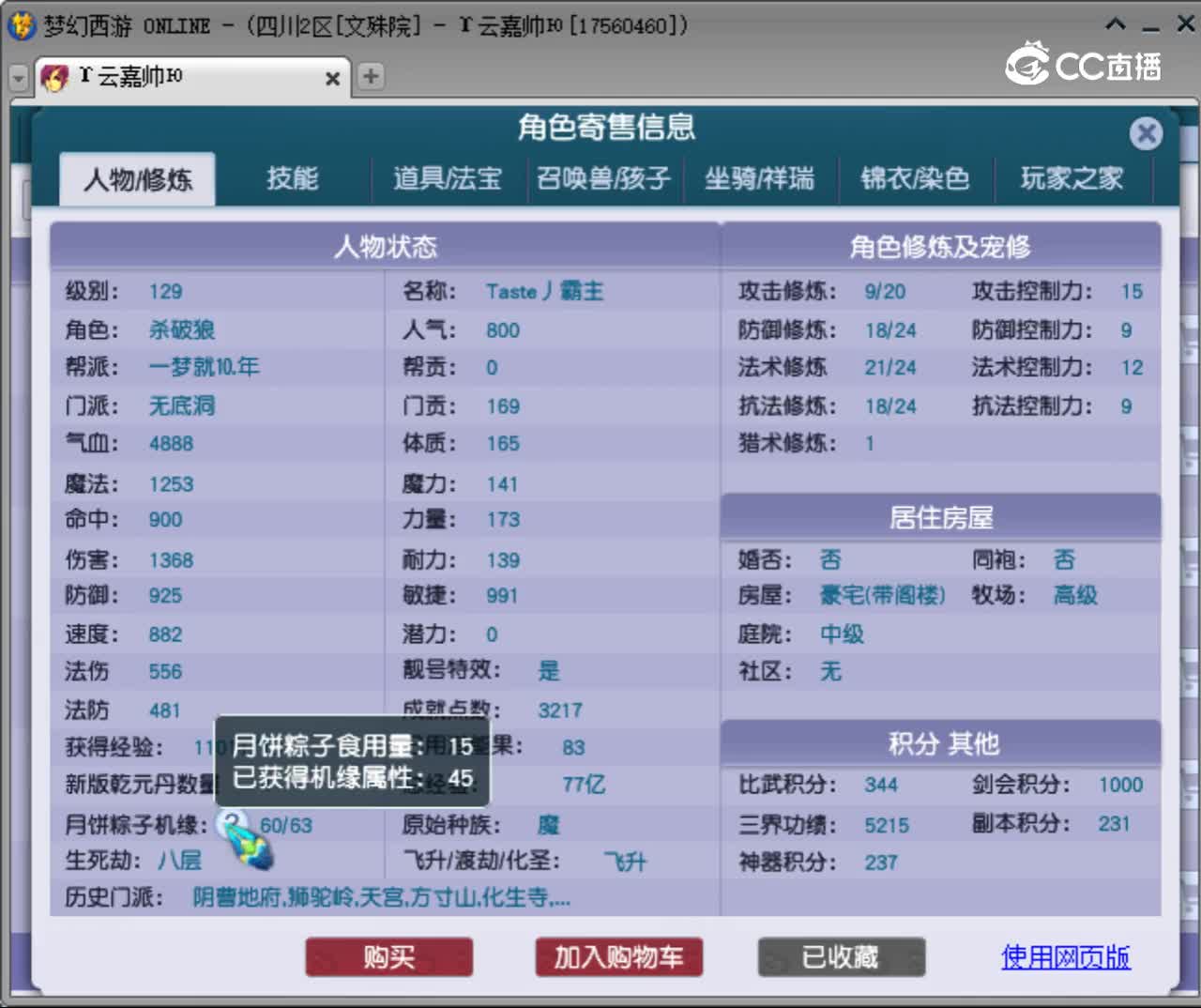Click the question mark help icon beside 月饼粽子机缘

pyautogui.click(x=231, y=824)
